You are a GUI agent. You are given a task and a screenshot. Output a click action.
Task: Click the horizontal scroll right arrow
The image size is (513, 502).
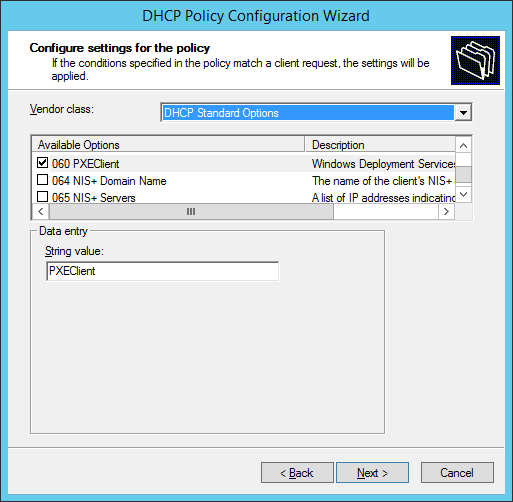(x=446, y=211)
